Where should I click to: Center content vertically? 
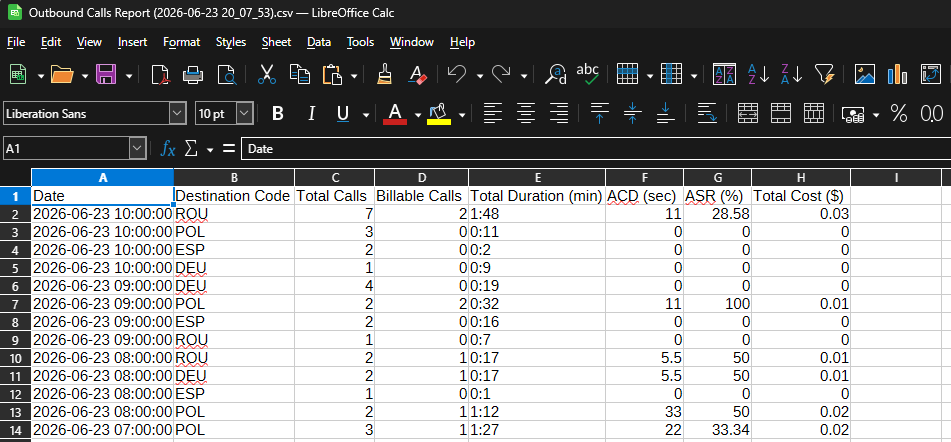633,113
